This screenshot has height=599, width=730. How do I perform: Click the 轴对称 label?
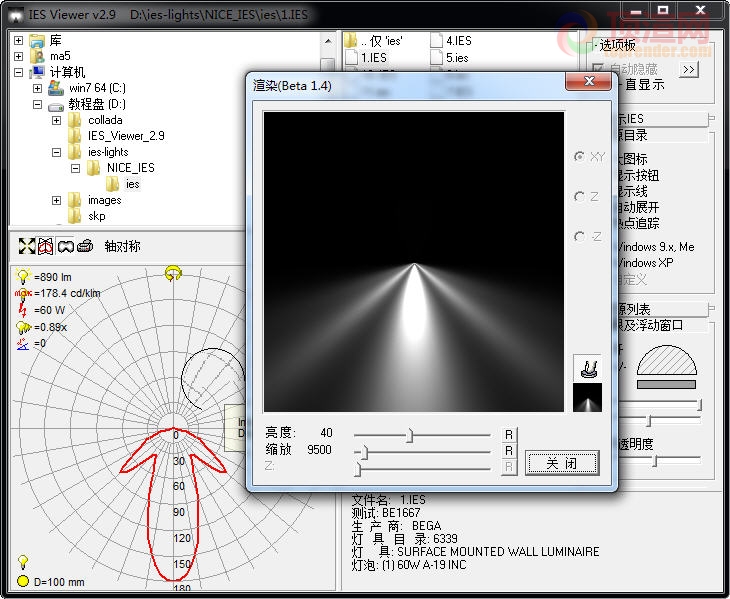coord(122,246)
